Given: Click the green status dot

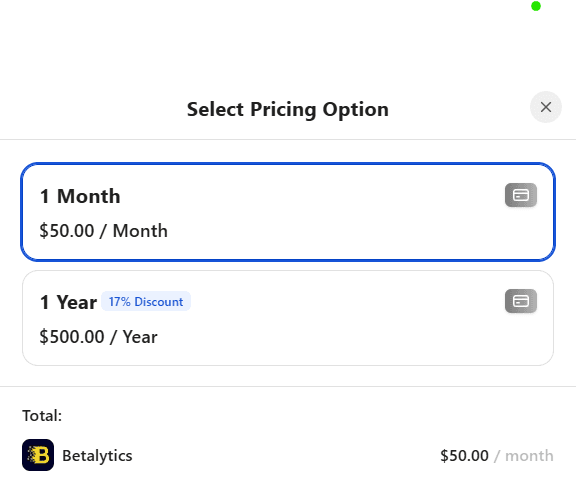Looking at the screenshot, I should click(536, 6).
